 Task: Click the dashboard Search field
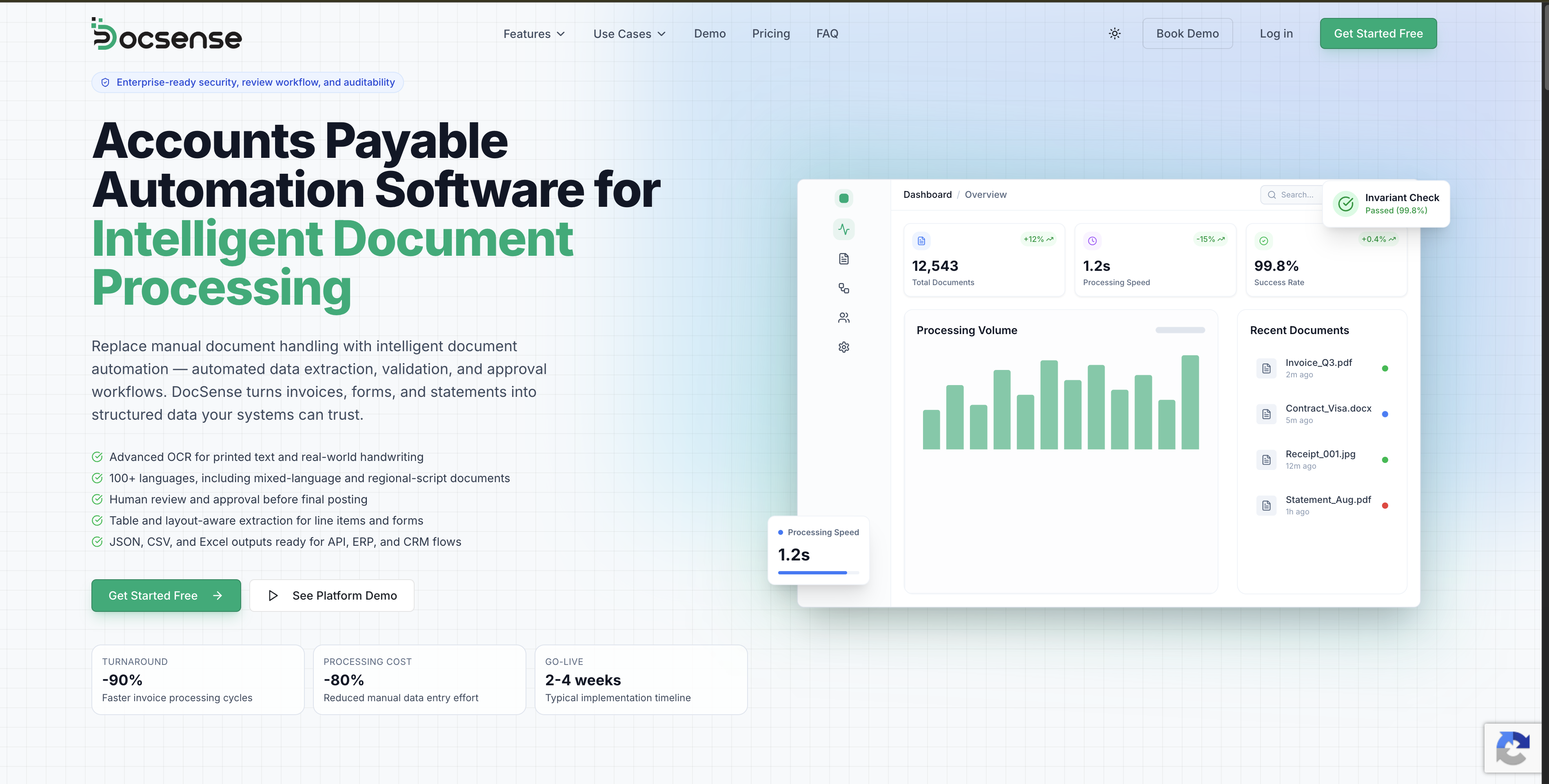click(1292, 195)
